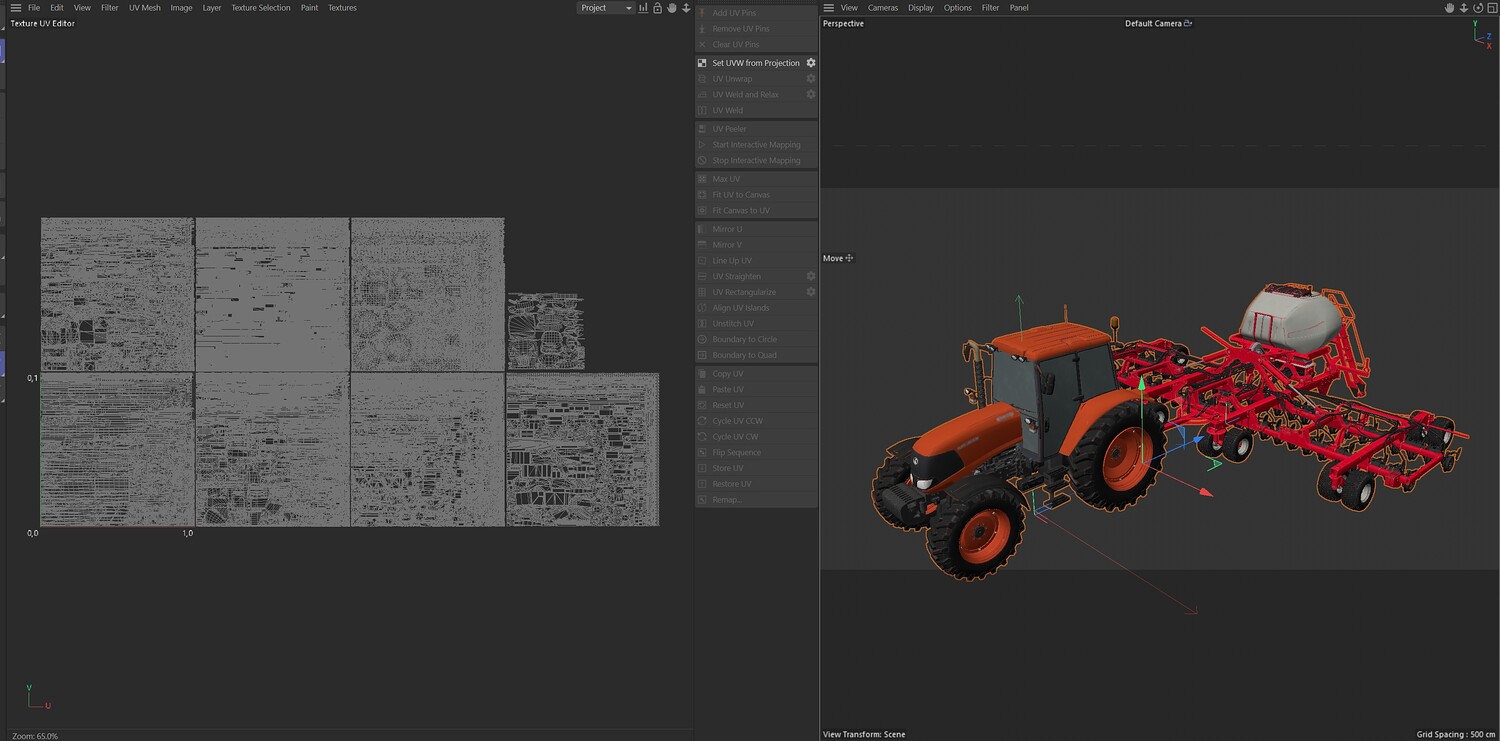Click the Add UV Pins command

coord(756,13)
